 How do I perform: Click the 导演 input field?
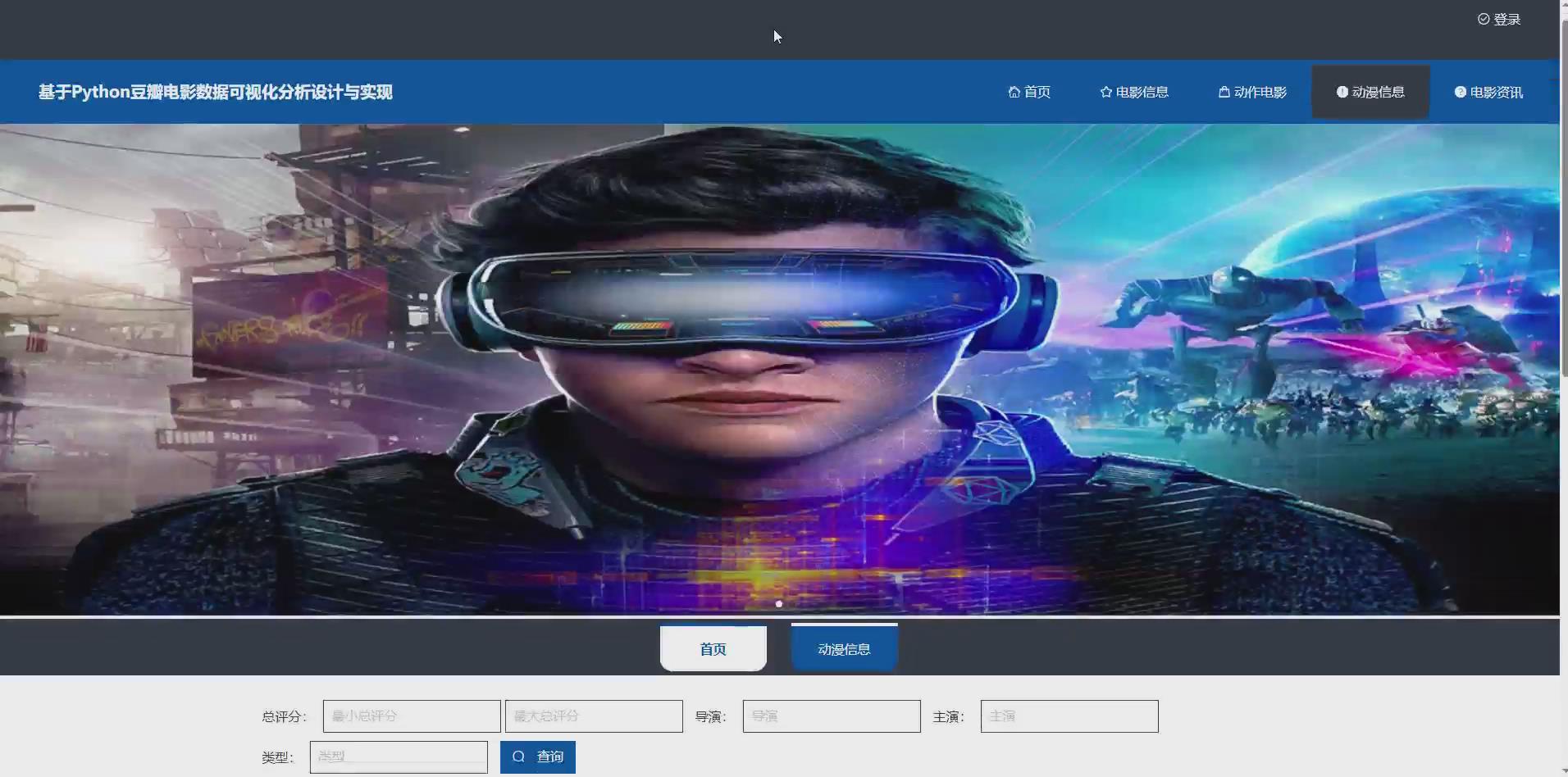(x=830, y=716)
